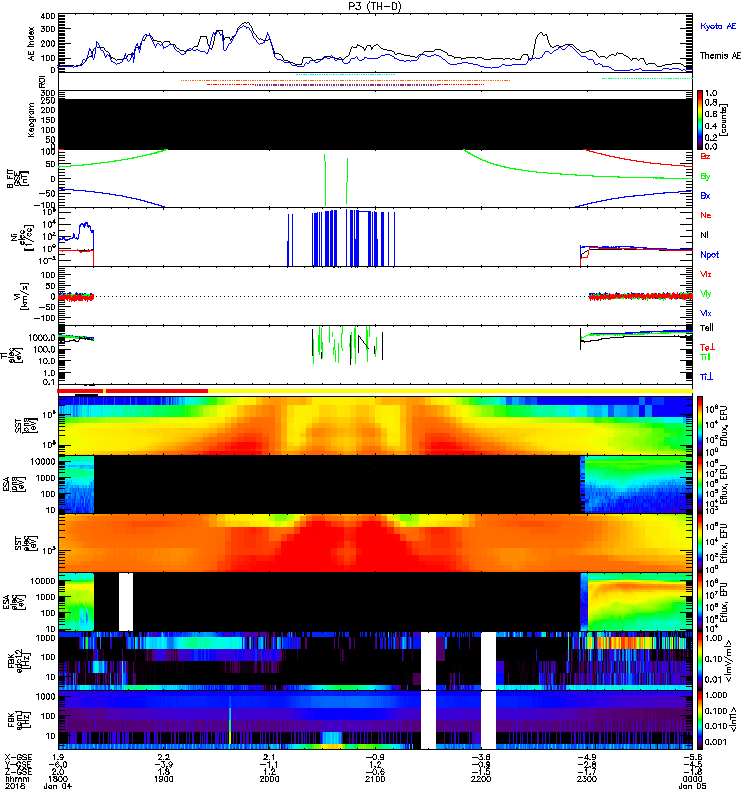Click the black Keogram image panel
Image resolution: width=750 pixels, height=800 pixels.
375,124
